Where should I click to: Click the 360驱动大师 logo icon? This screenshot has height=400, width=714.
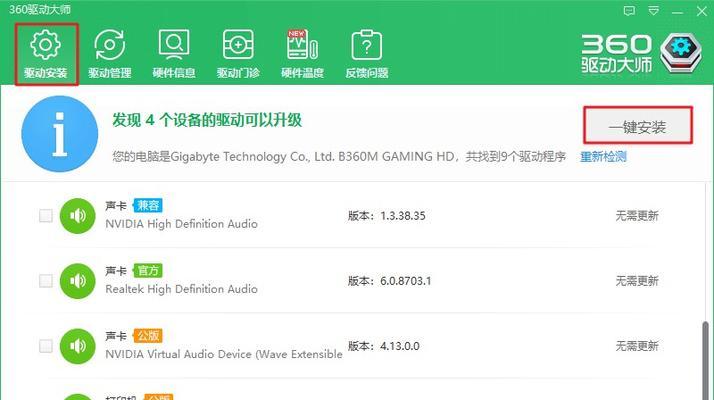coord(680,53)
